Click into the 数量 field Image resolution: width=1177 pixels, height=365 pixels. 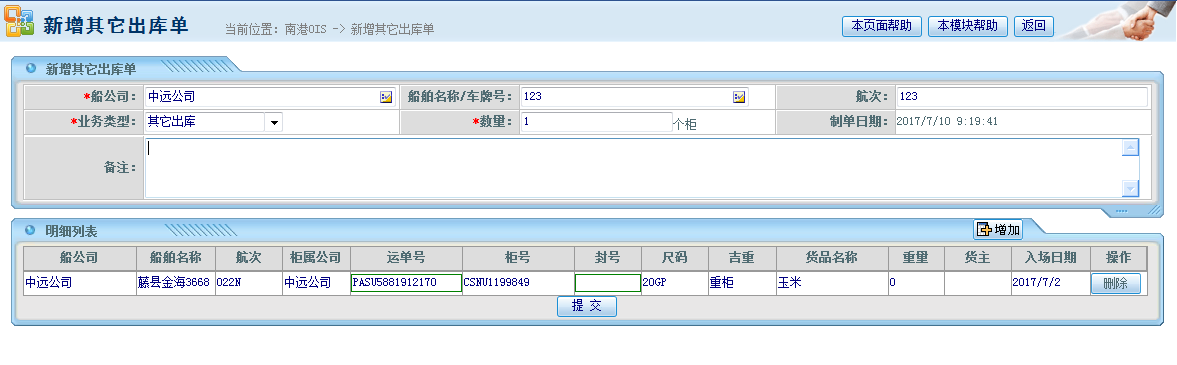pyautogui.click(x=596, y=122)
